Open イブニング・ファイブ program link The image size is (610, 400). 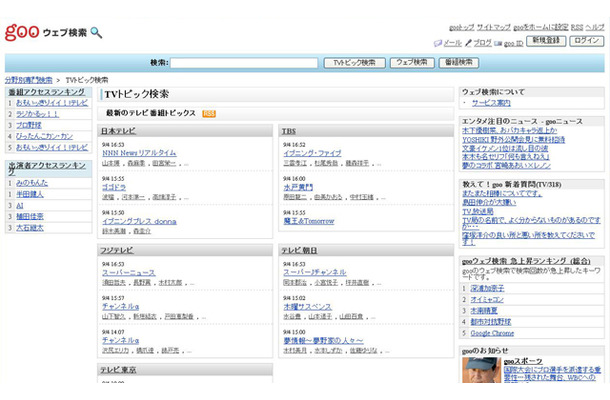point(312,153)
